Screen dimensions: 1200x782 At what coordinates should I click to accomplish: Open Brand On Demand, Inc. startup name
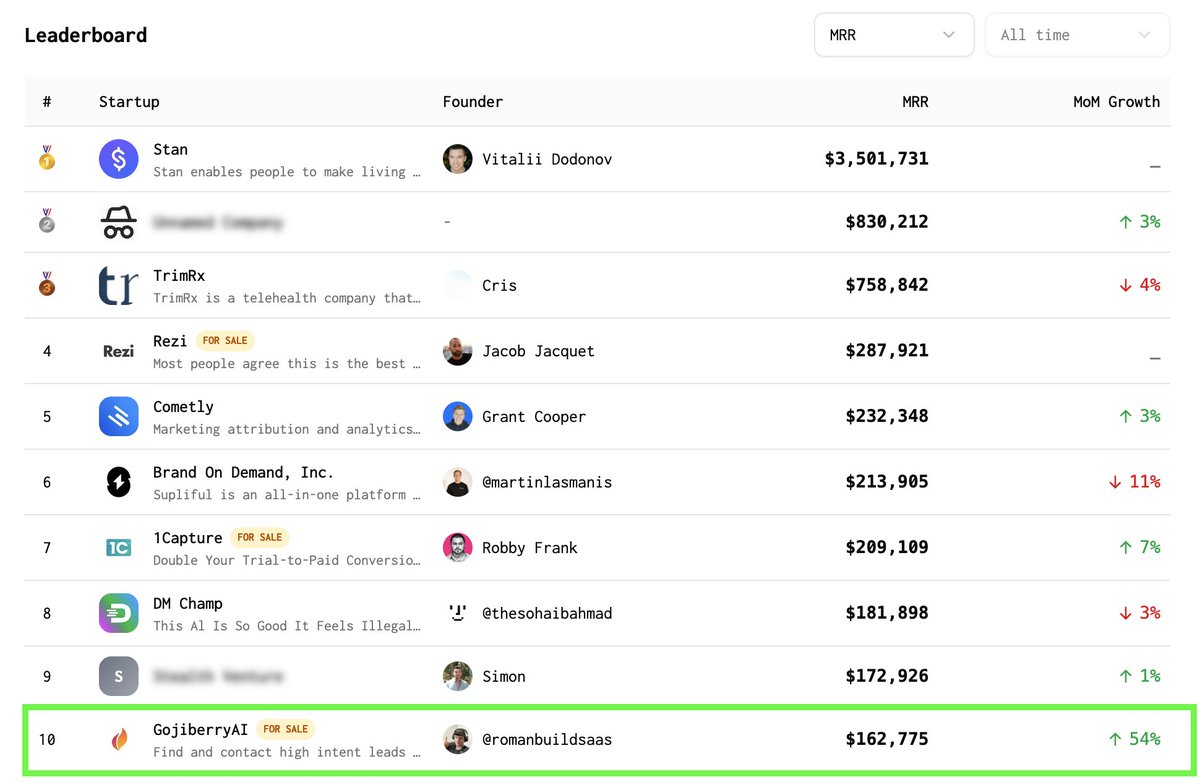tap(243, 472)
